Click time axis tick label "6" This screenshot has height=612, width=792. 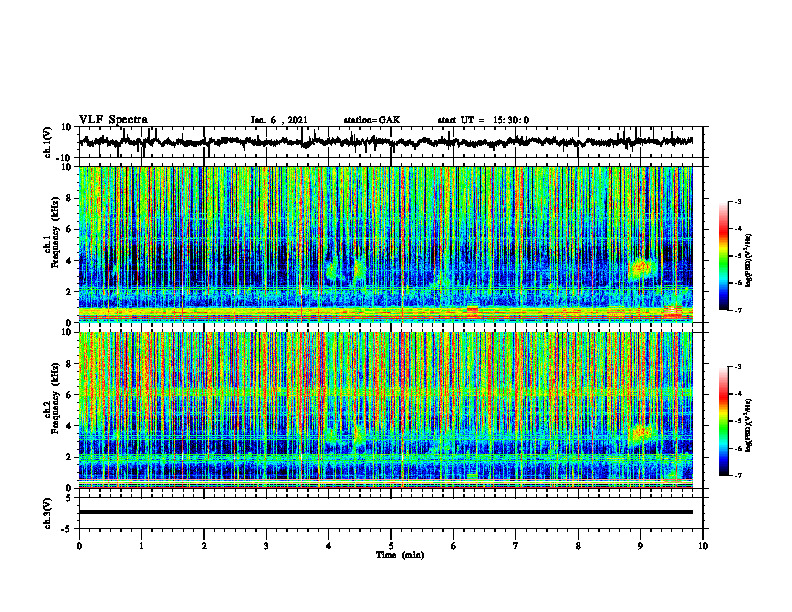coord(454,546)
